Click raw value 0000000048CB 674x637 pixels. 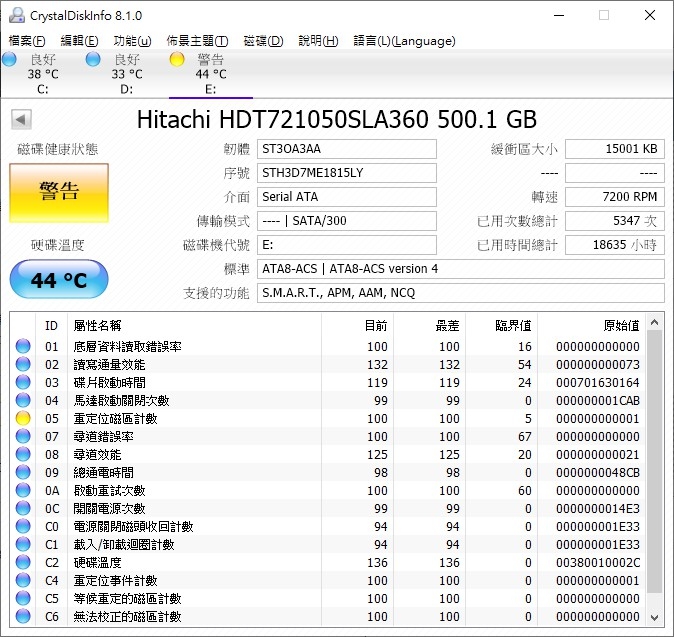click(x=598, y=473)
